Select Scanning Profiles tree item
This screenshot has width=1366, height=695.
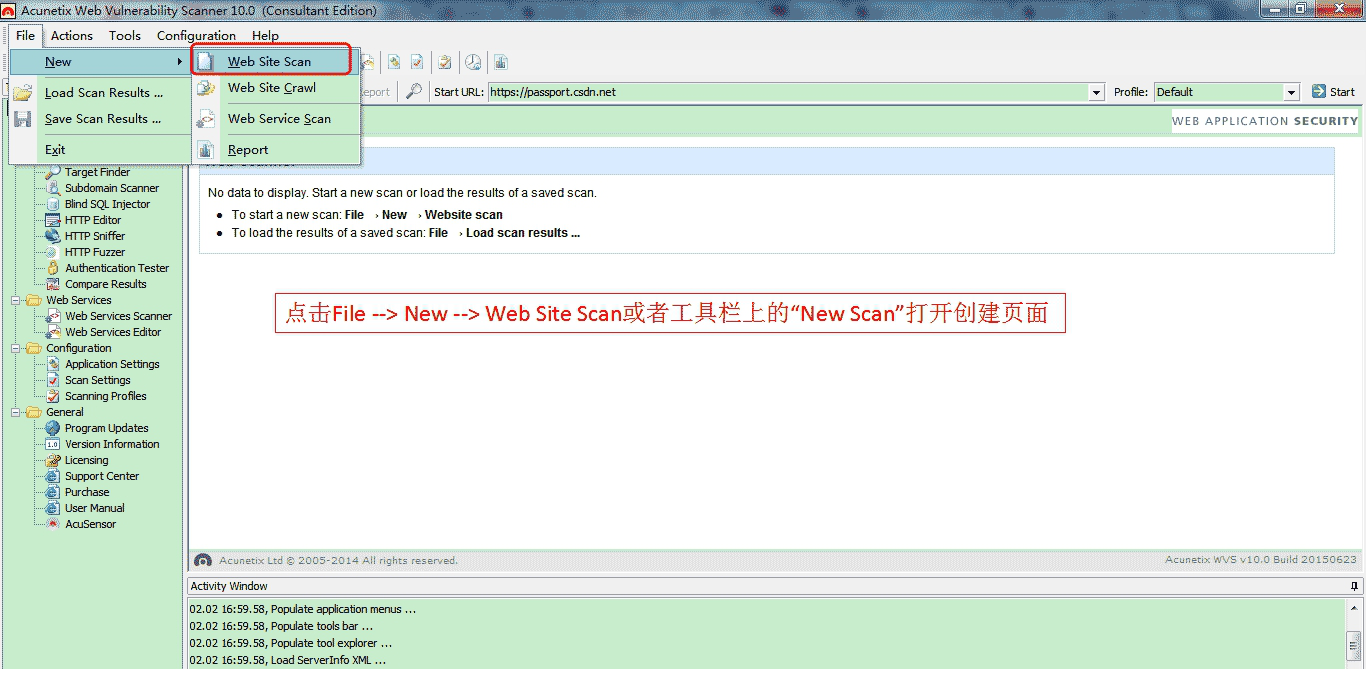tap(106, 396)
